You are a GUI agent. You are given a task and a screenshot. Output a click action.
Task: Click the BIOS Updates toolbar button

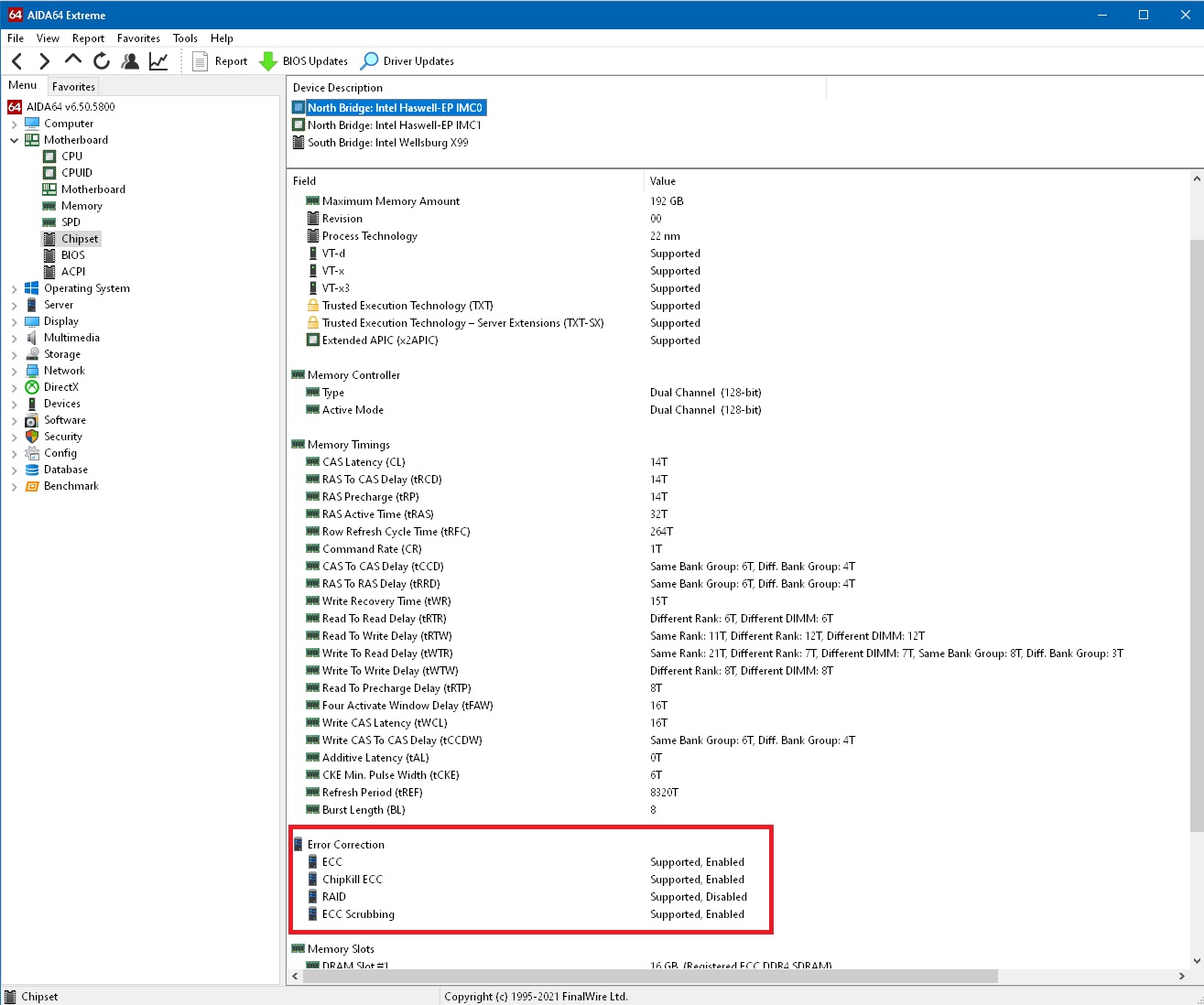click(x=304, y=61)
